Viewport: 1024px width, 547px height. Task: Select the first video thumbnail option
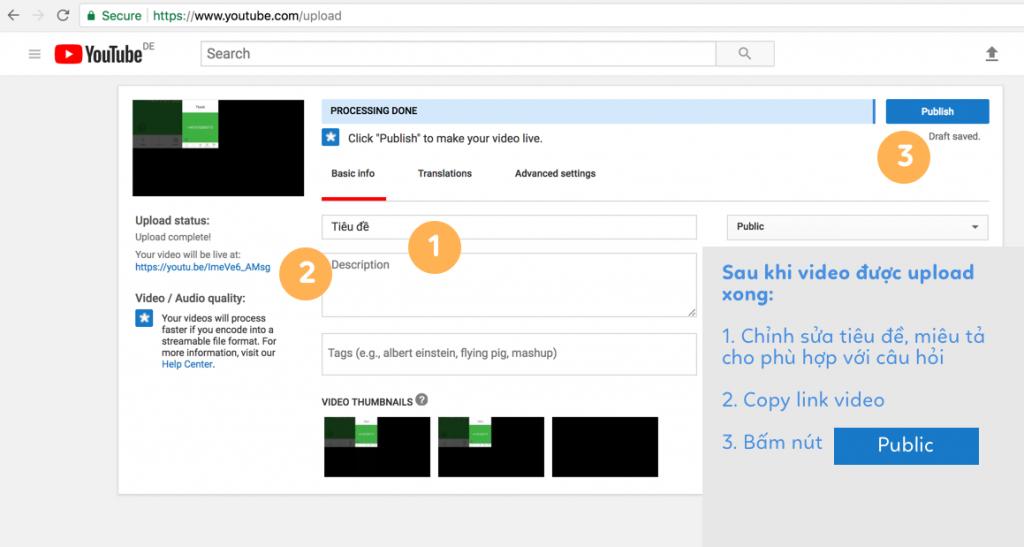(377, 447)
